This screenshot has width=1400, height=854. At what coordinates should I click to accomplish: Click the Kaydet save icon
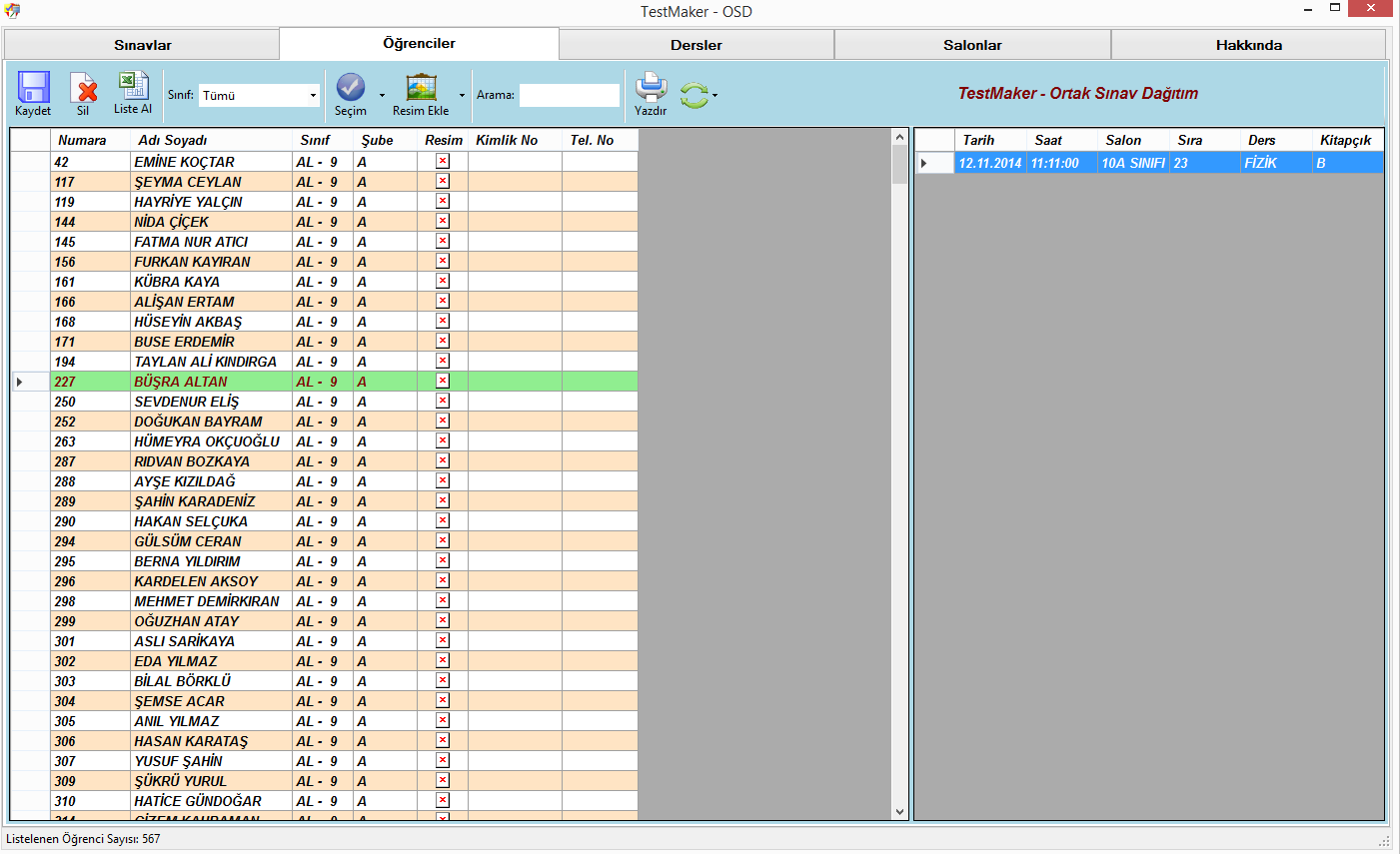tap(33, 87)
